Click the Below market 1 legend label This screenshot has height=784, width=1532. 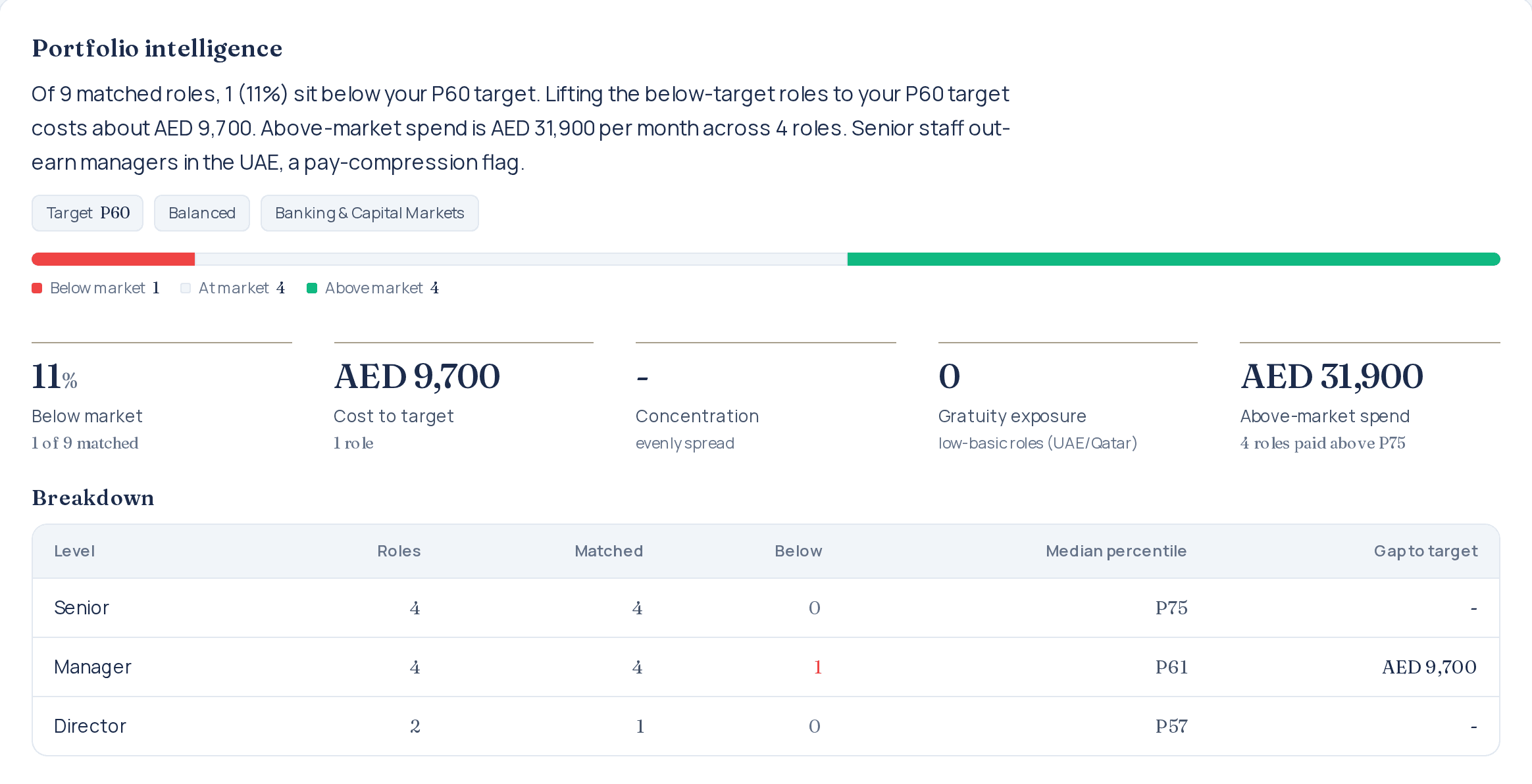pyautogui.click(x=105, y=288)
